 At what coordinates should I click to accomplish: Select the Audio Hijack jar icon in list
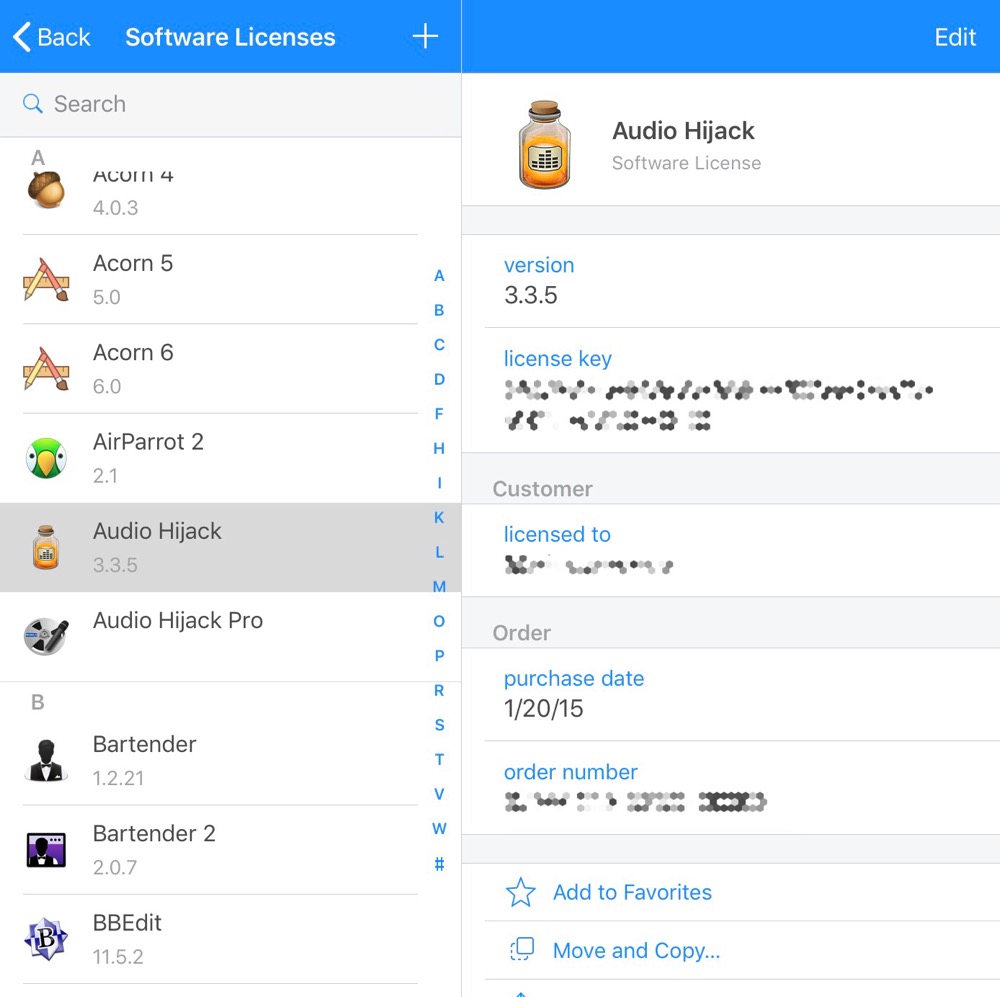pos(46,547)
